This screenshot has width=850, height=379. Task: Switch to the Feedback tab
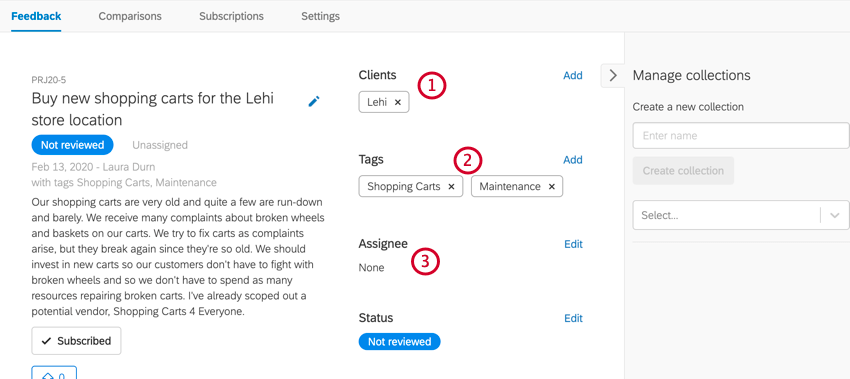(36, 16)
